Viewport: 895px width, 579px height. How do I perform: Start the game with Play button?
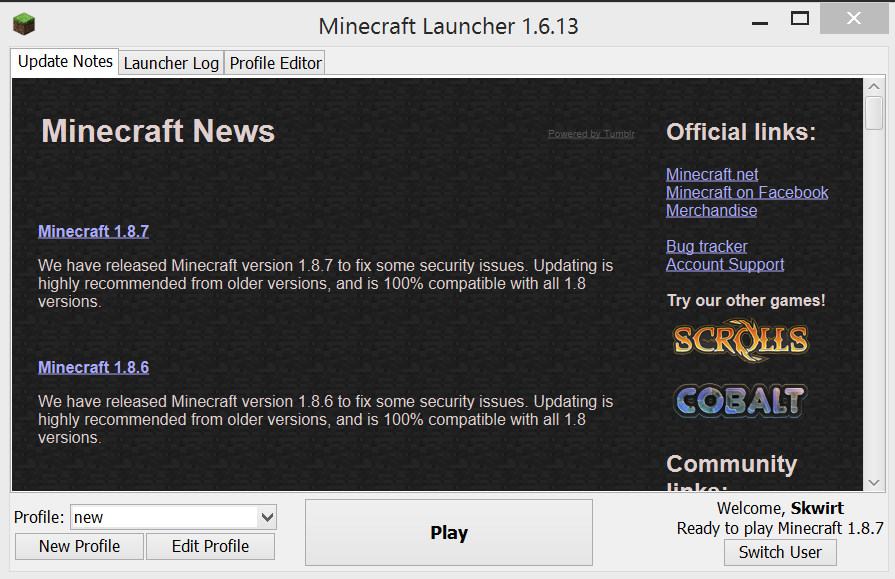click(x=449, y=533)
